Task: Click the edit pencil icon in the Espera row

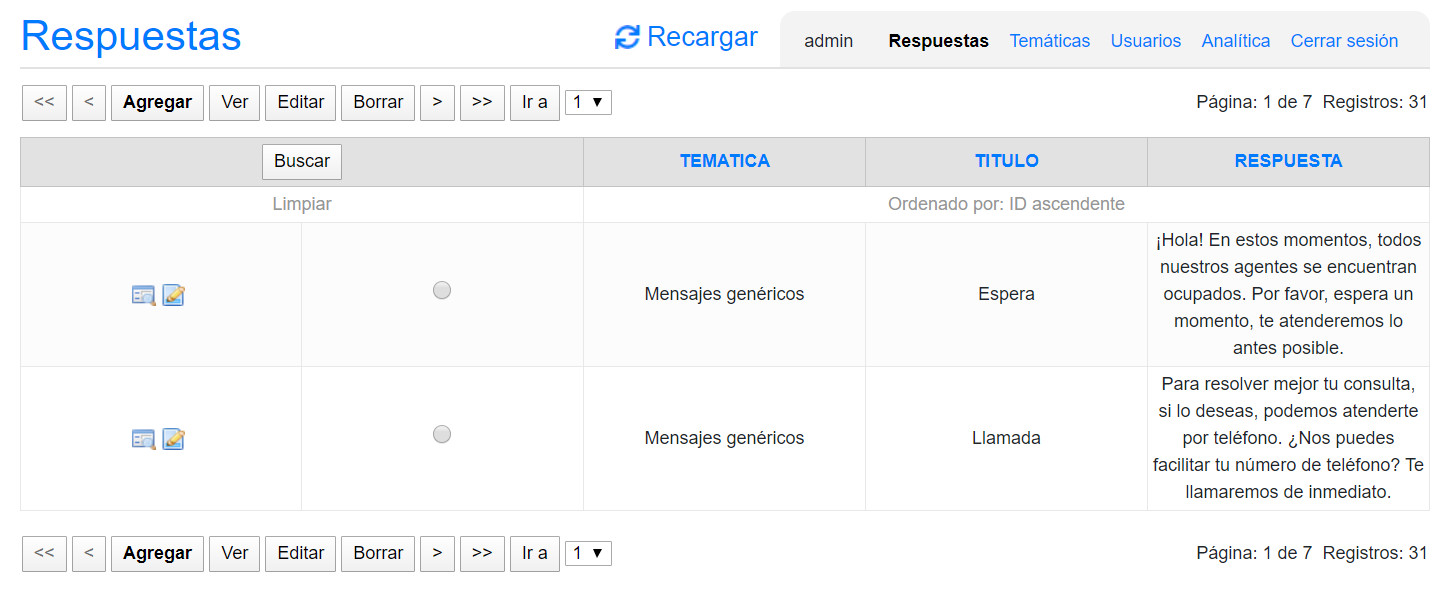Action: click(x=173, y=295)
